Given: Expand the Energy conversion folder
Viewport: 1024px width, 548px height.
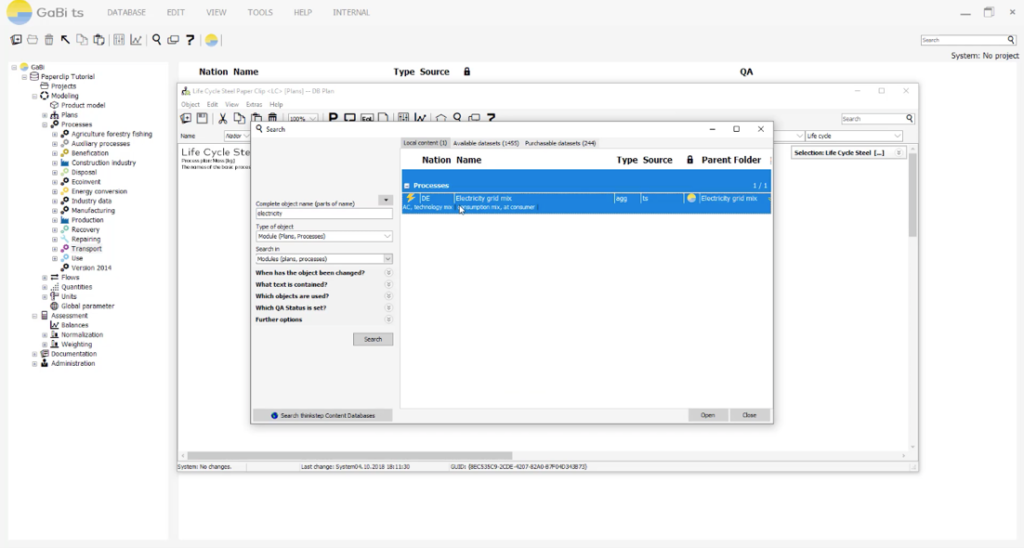Looking at the screenshot, I should point(55,191).
